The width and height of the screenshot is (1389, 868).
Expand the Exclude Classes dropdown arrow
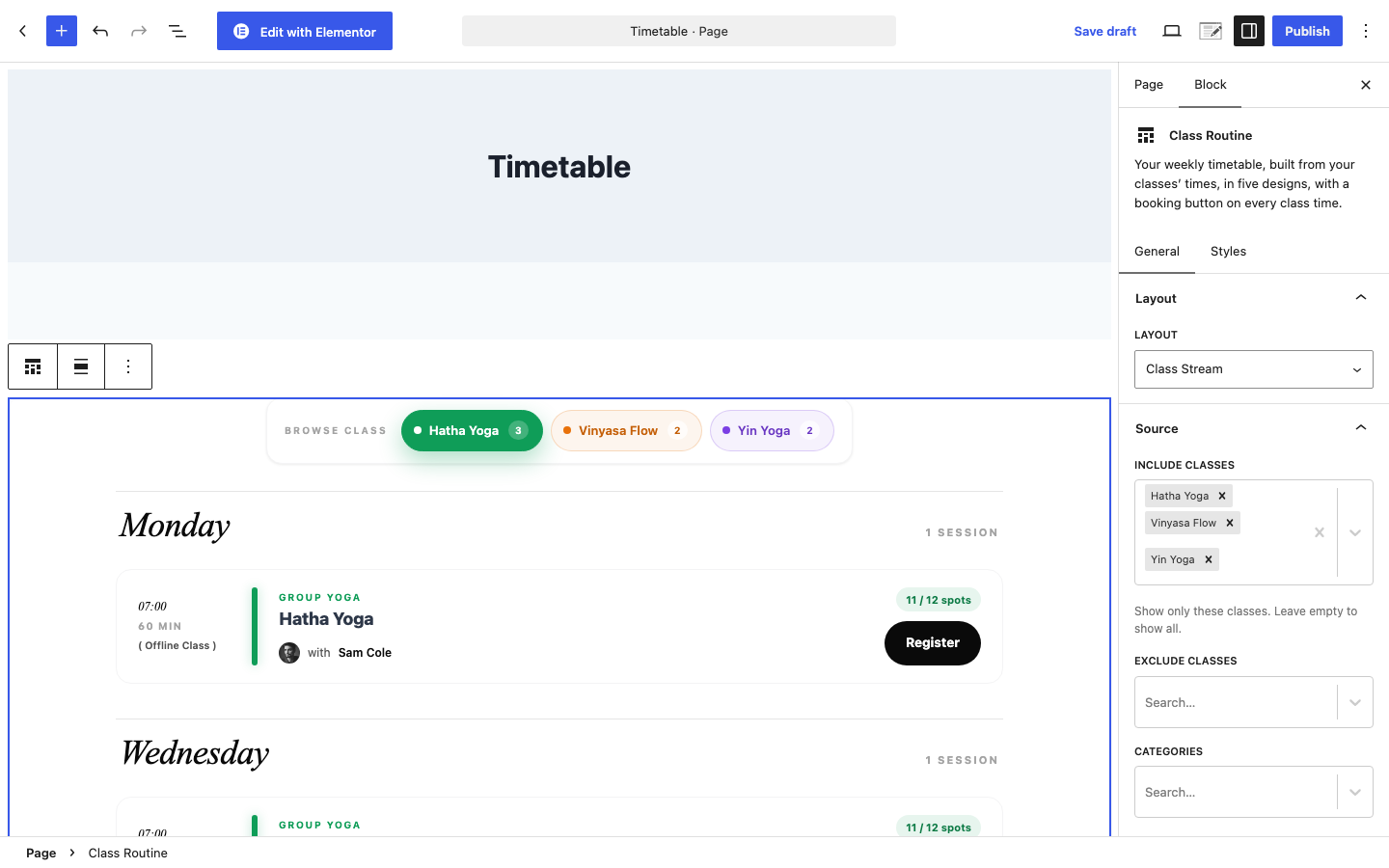tap(1355, 702)
